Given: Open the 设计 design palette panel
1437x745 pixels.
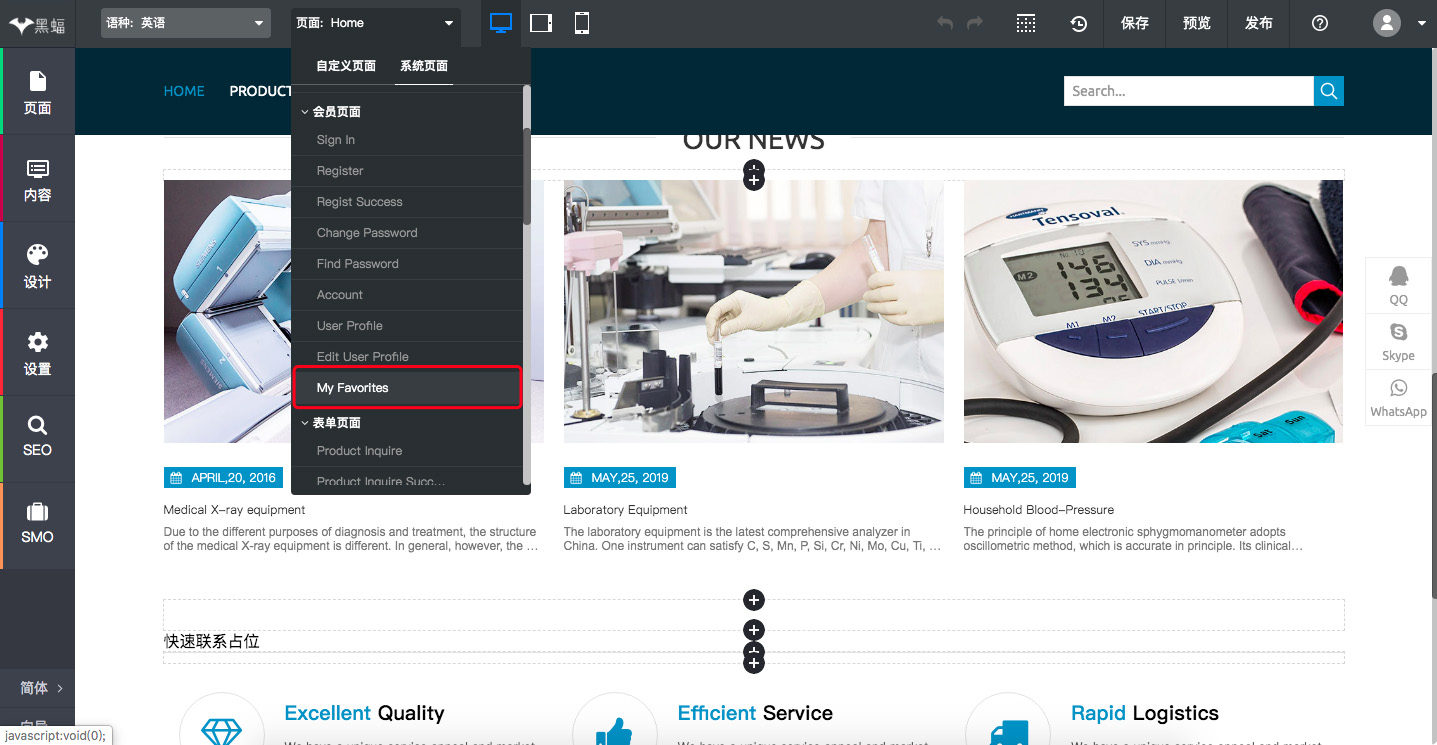Looking at the screenshot, I should [x=37, y=266].
